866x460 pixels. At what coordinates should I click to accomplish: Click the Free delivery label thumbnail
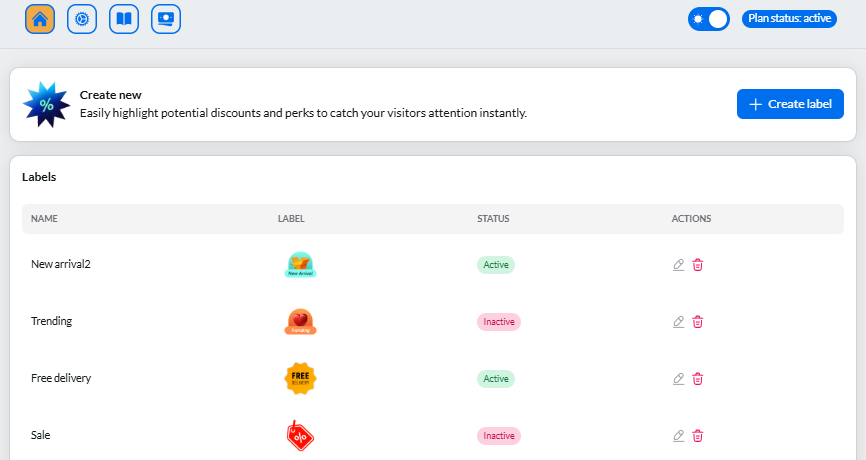point(300,378)
